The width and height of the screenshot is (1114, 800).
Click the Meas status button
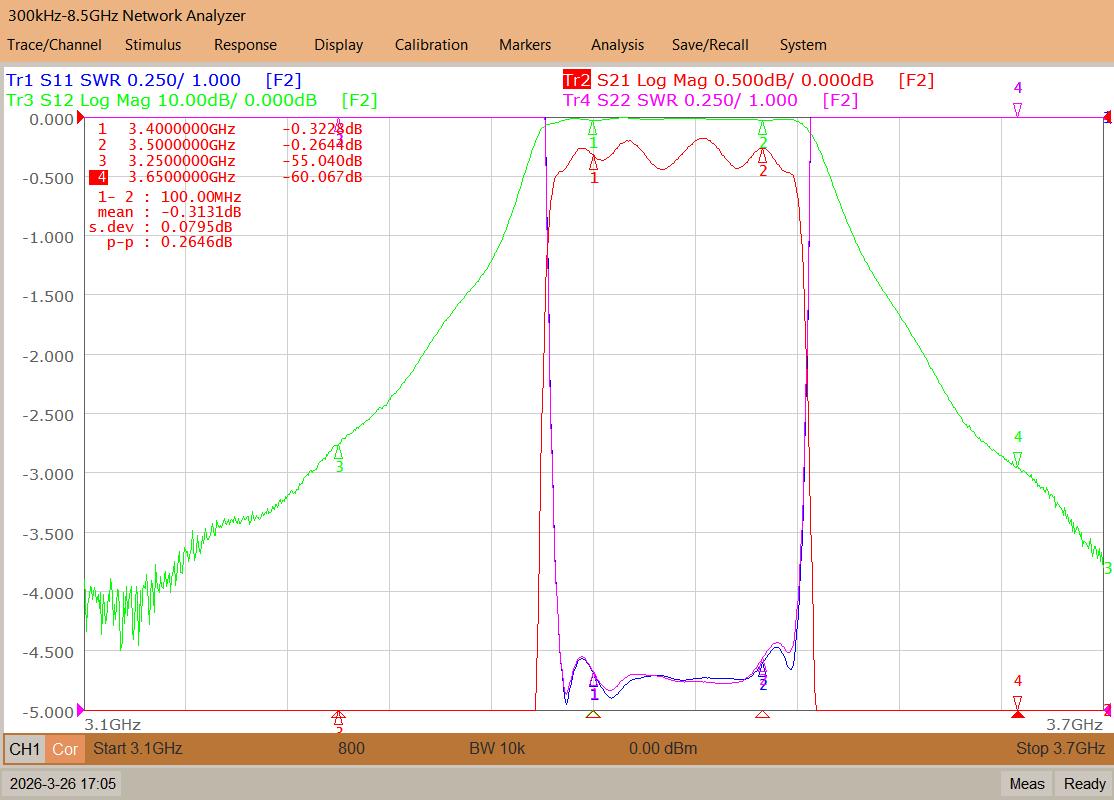[x=1027, y=784]
